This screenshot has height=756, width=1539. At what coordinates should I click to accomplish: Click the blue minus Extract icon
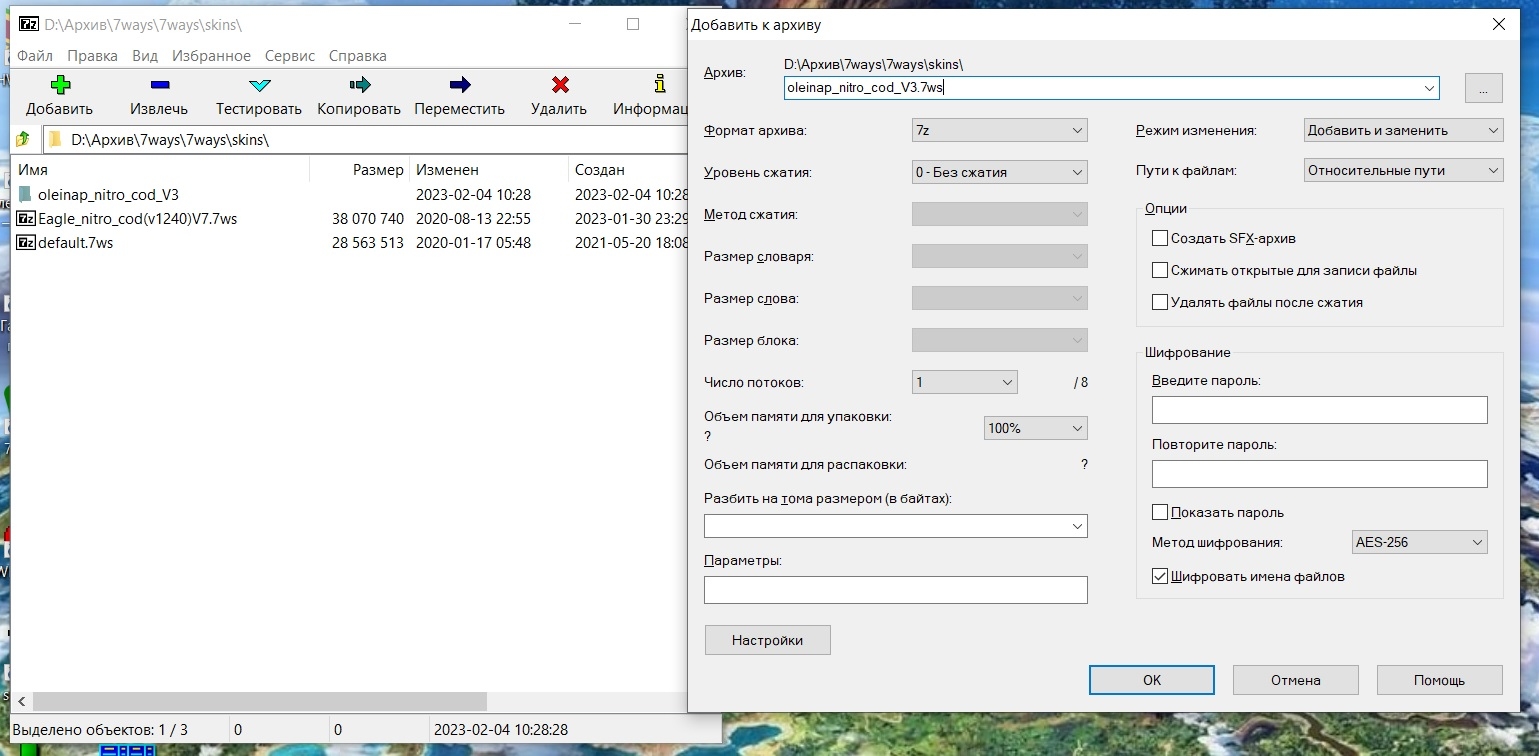[159, 86]
